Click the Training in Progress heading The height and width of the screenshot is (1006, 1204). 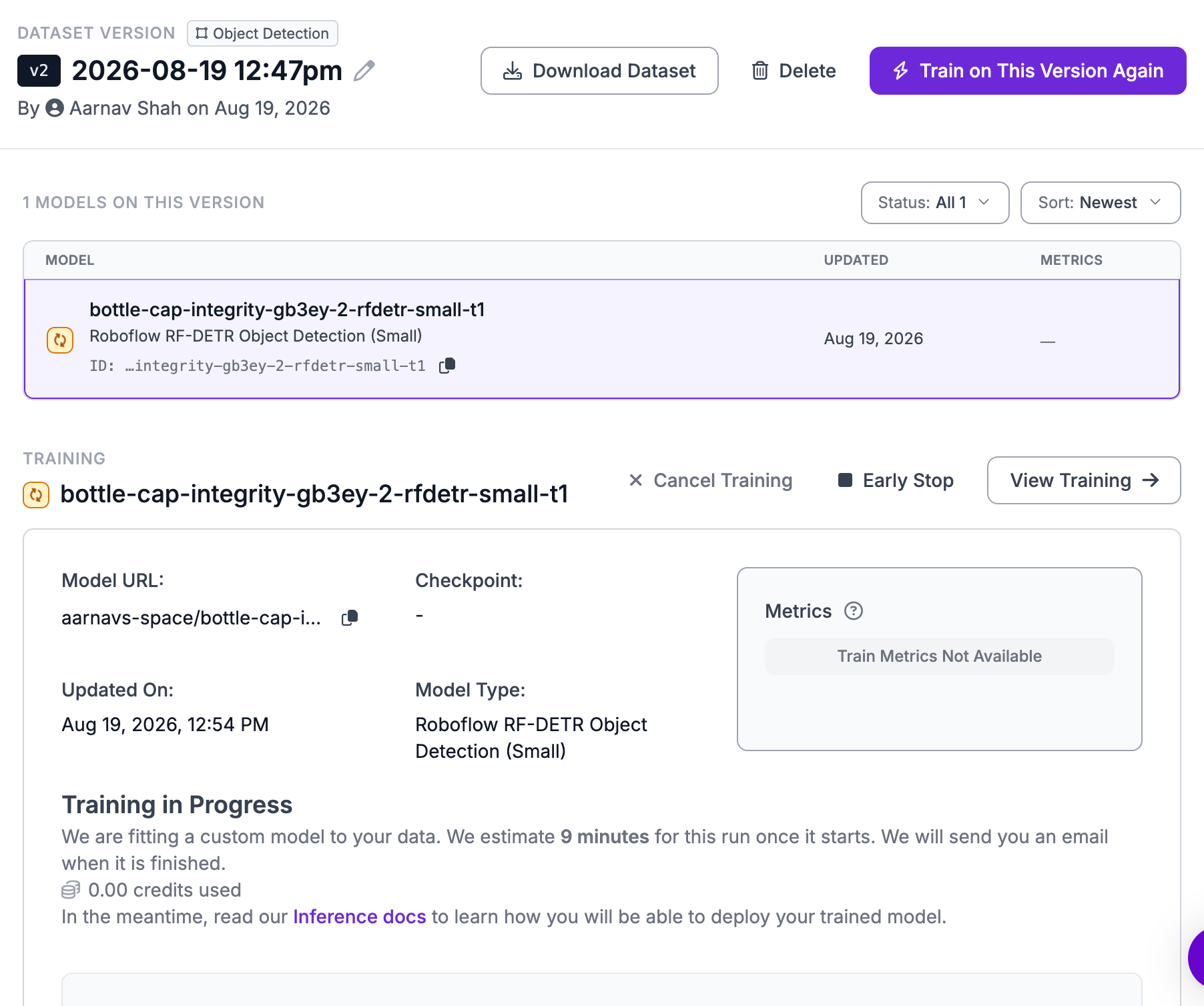point(177,805)
